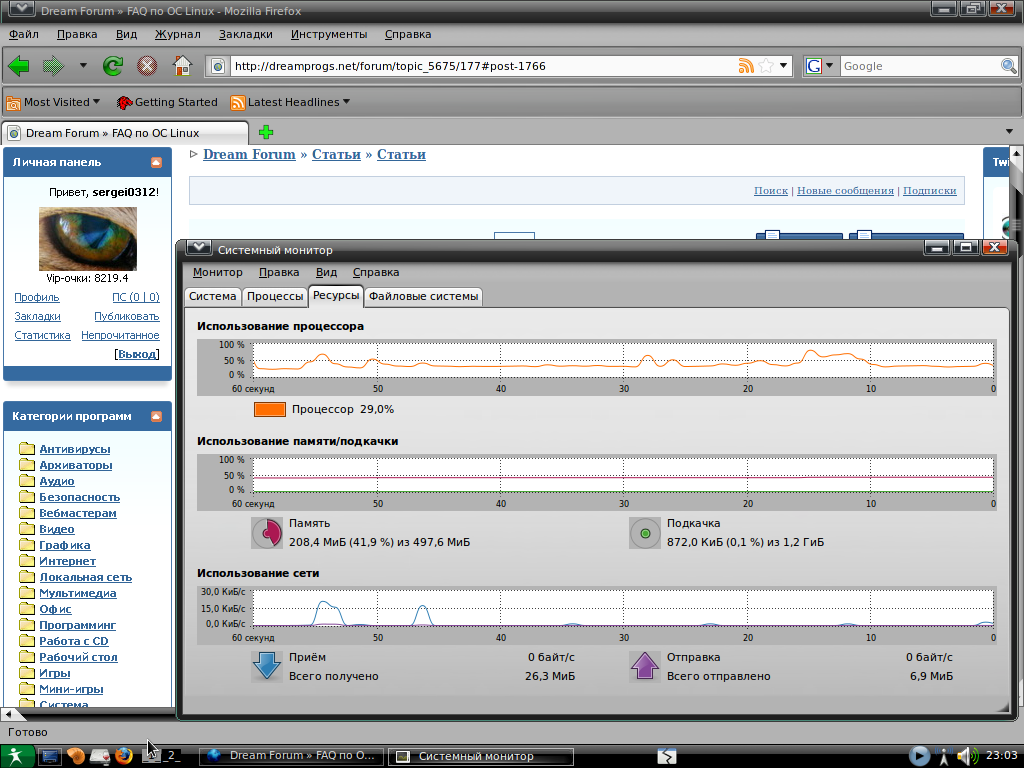Click the clock showing 23:03
The height and width of the screenshot is (768, 1024).
pyautogui.click(x=1001, y=756)
